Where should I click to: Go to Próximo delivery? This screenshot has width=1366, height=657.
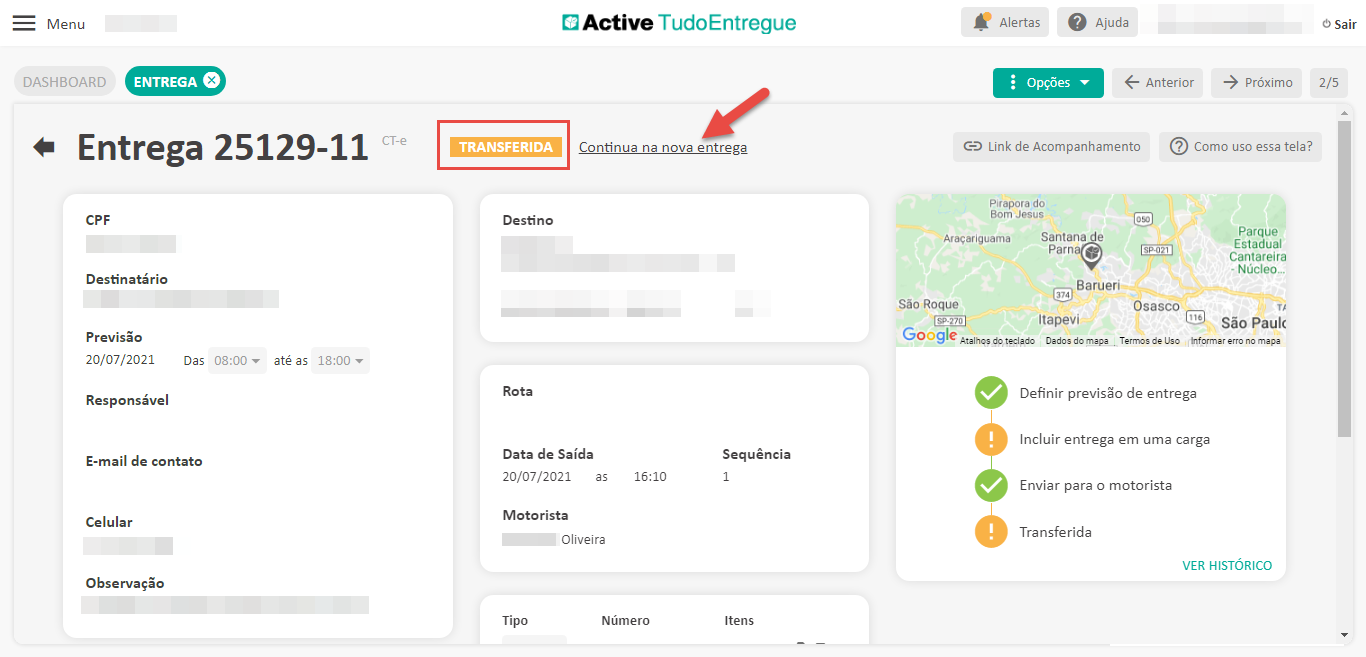1257,83
